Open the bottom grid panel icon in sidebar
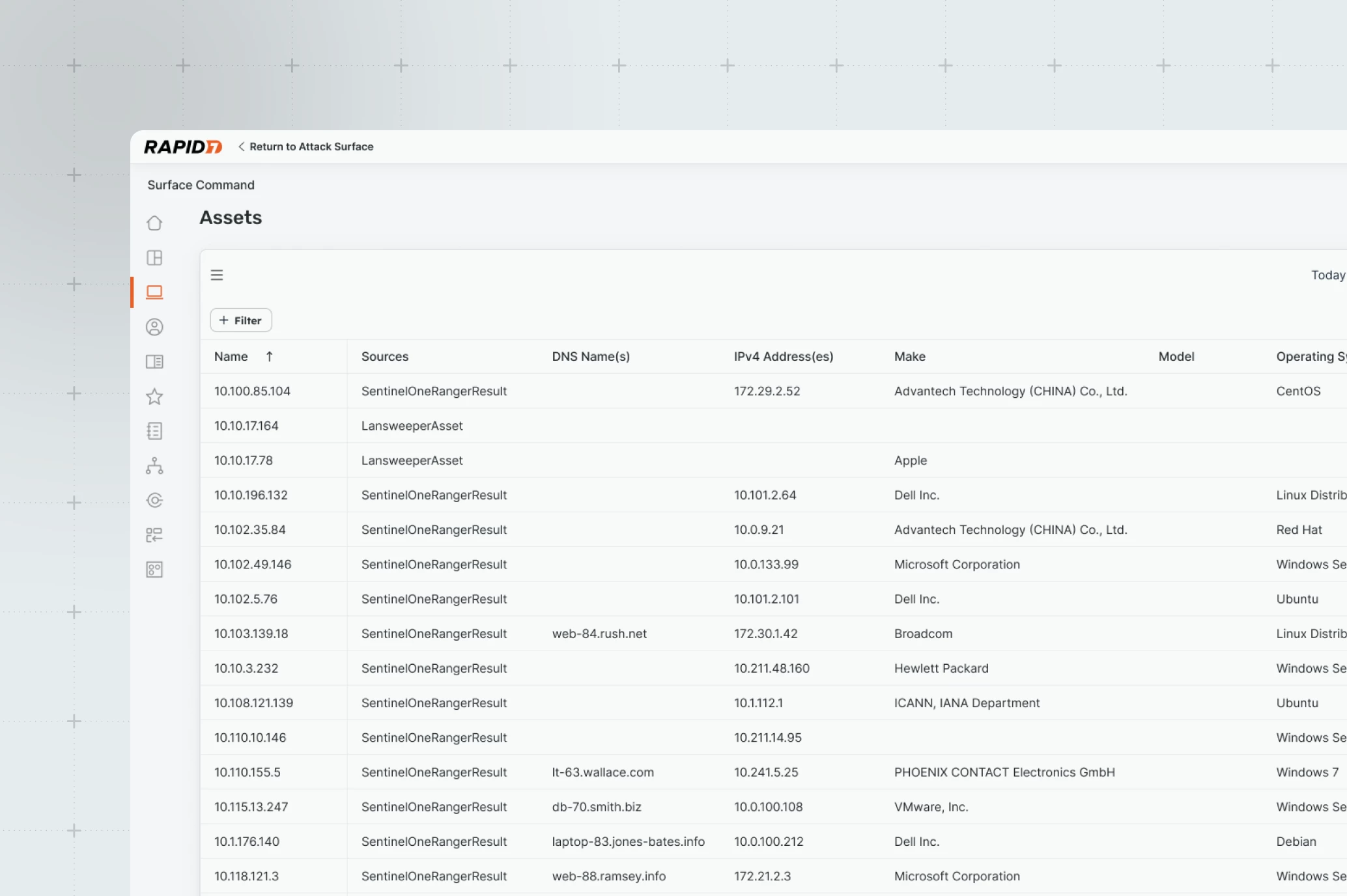 click(154, 570)
